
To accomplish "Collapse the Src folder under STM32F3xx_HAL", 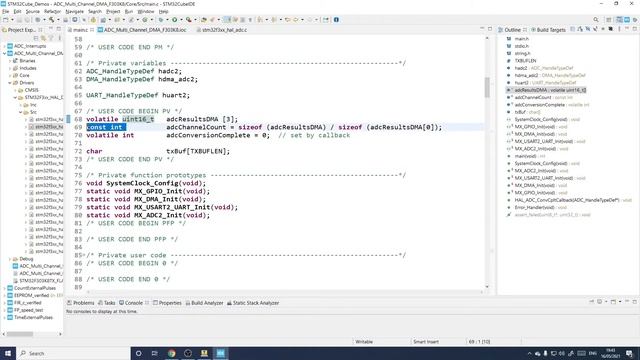I will tap(21, 112).
